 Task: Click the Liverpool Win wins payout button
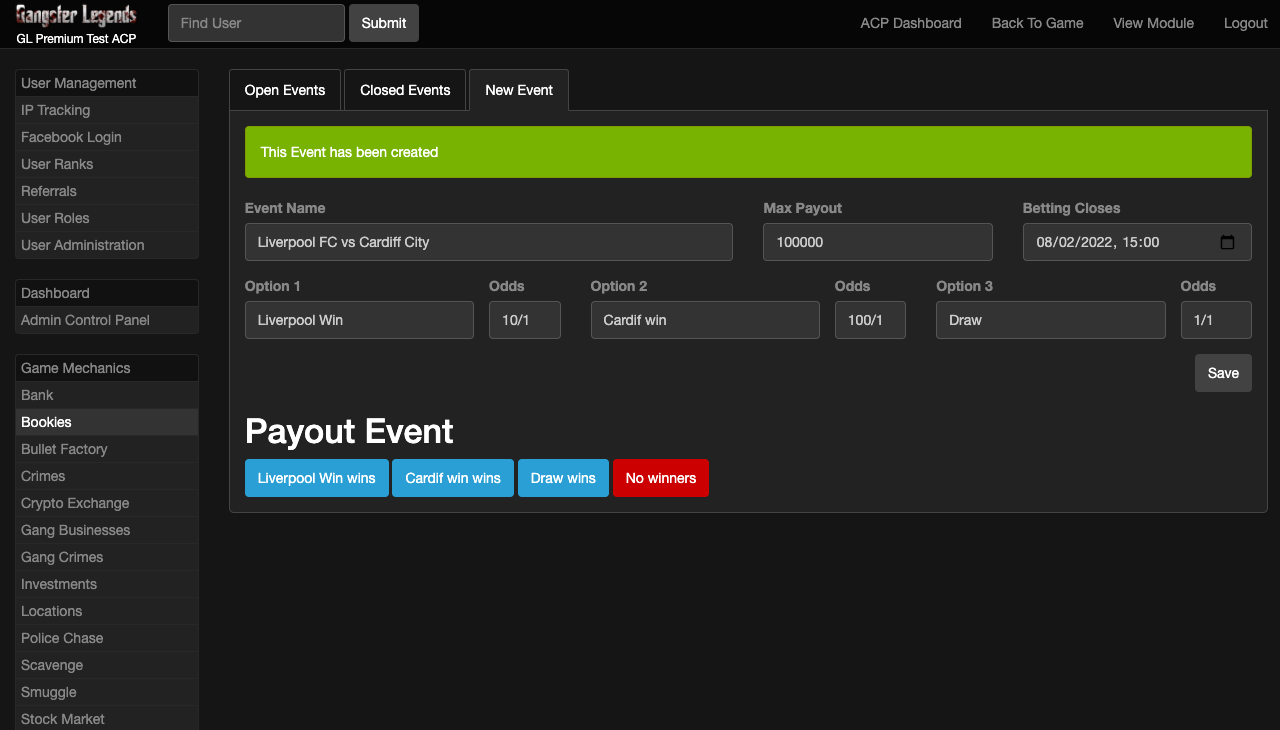(x=316, y=478)
